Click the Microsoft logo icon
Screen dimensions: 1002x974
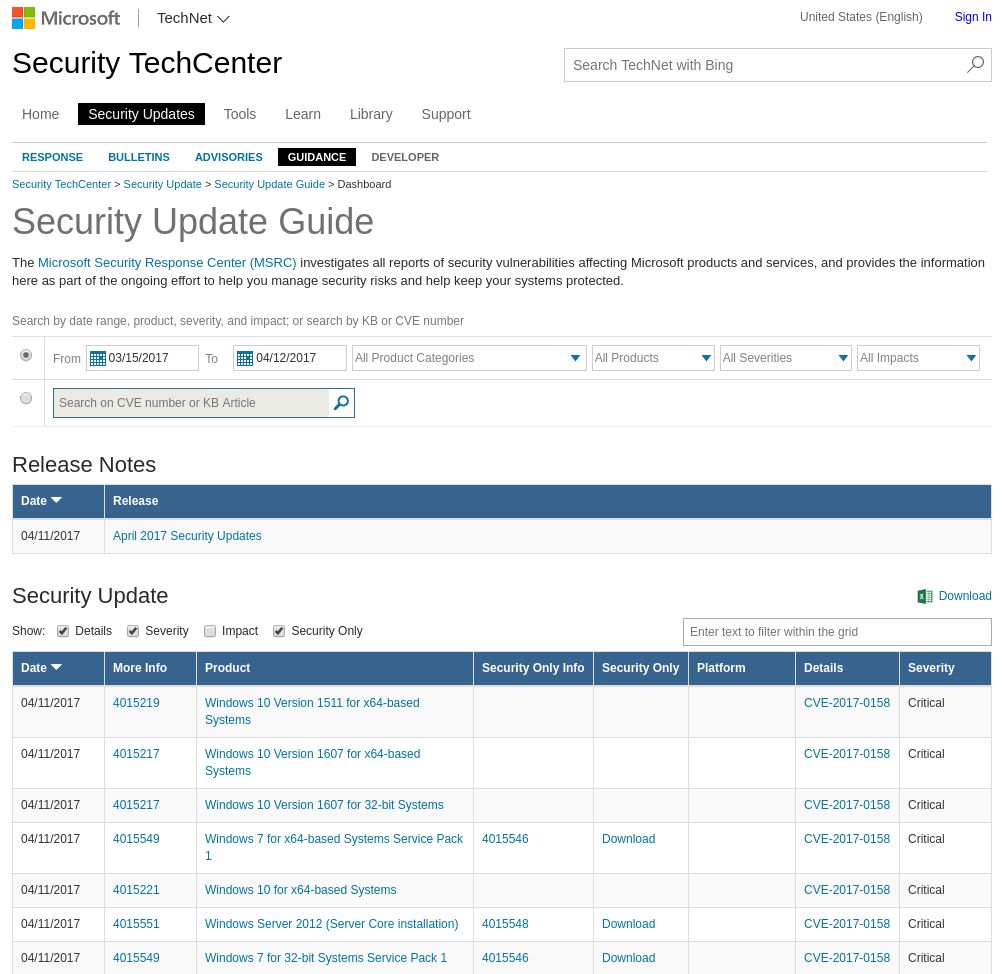tap(22, 17)
